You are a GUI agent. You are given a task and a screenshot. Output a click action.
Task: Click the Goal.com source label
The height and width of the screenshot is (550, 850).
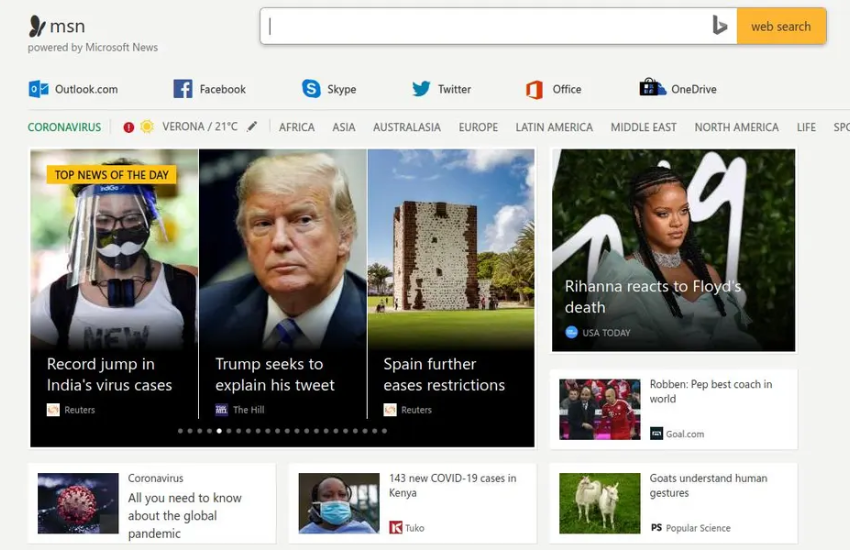point(685,434)
